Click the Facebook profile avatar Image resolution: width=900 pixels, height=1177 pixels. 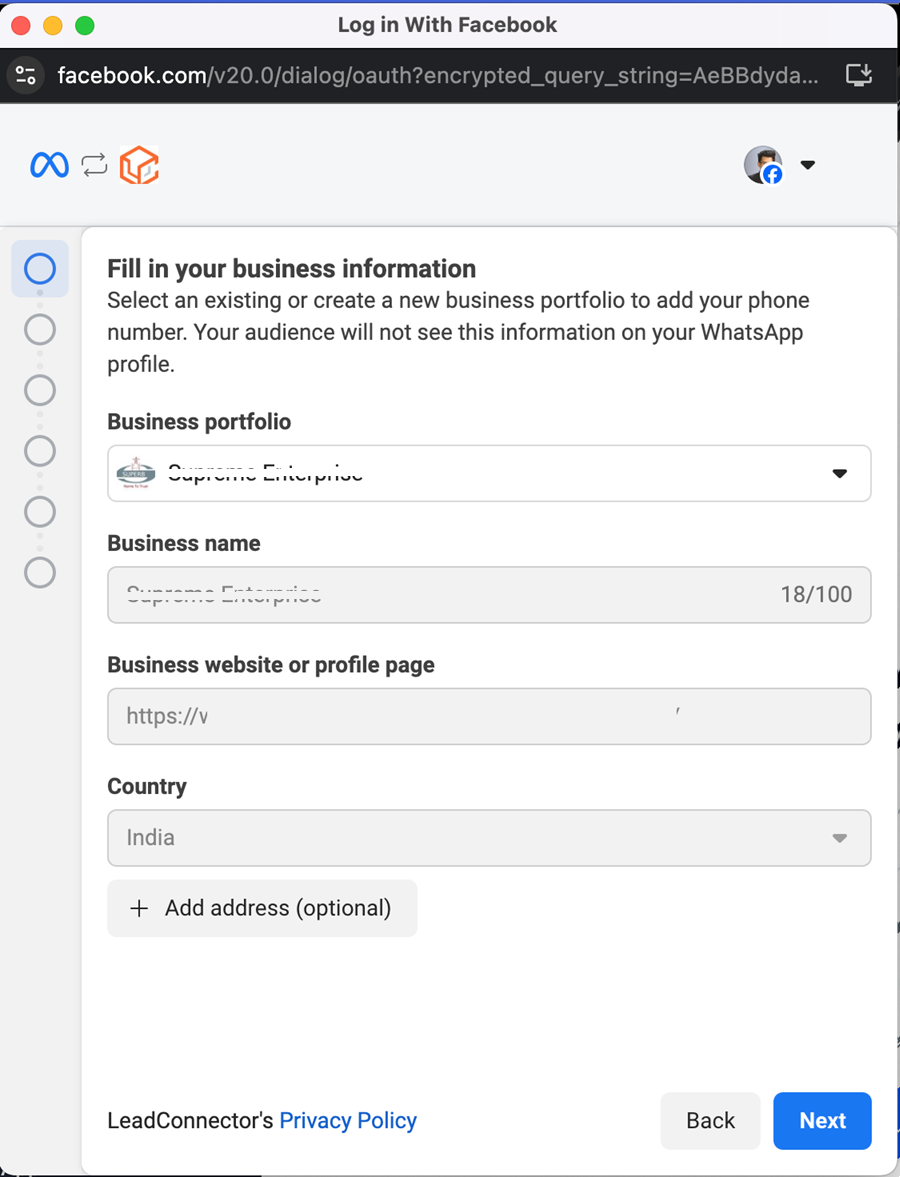coord(763,165)
